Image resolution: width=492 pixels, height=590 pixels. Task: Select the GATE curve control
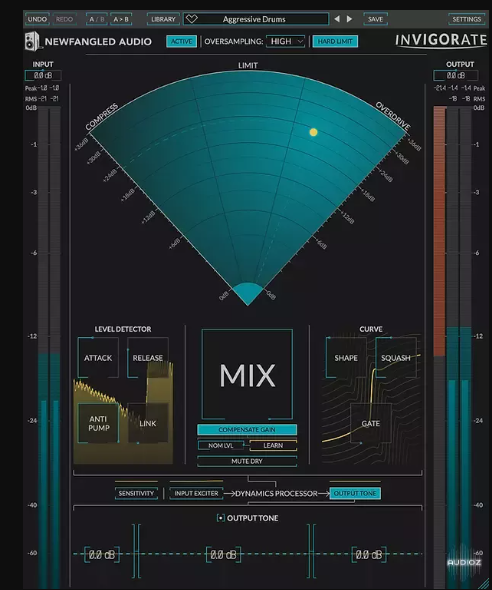pyautogui.click(x=371, y=423)
